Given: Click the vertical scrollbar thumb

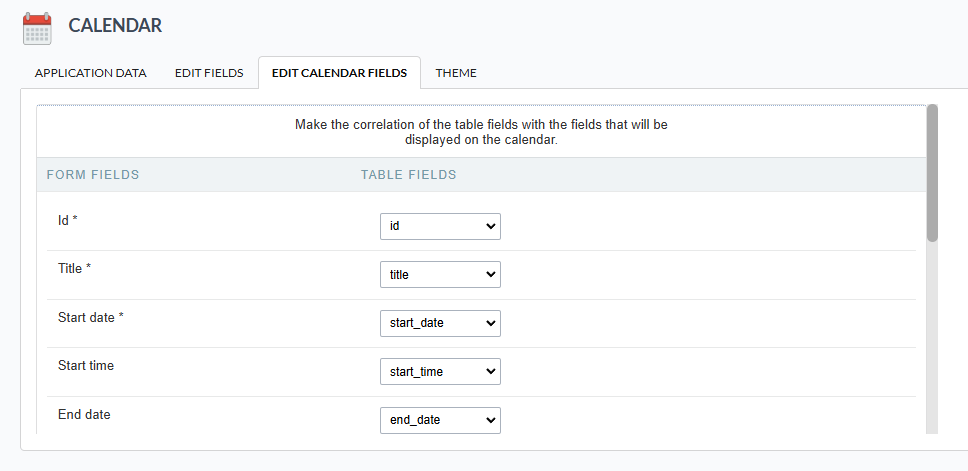Looking at the screenshot, I should coord(932,172).
